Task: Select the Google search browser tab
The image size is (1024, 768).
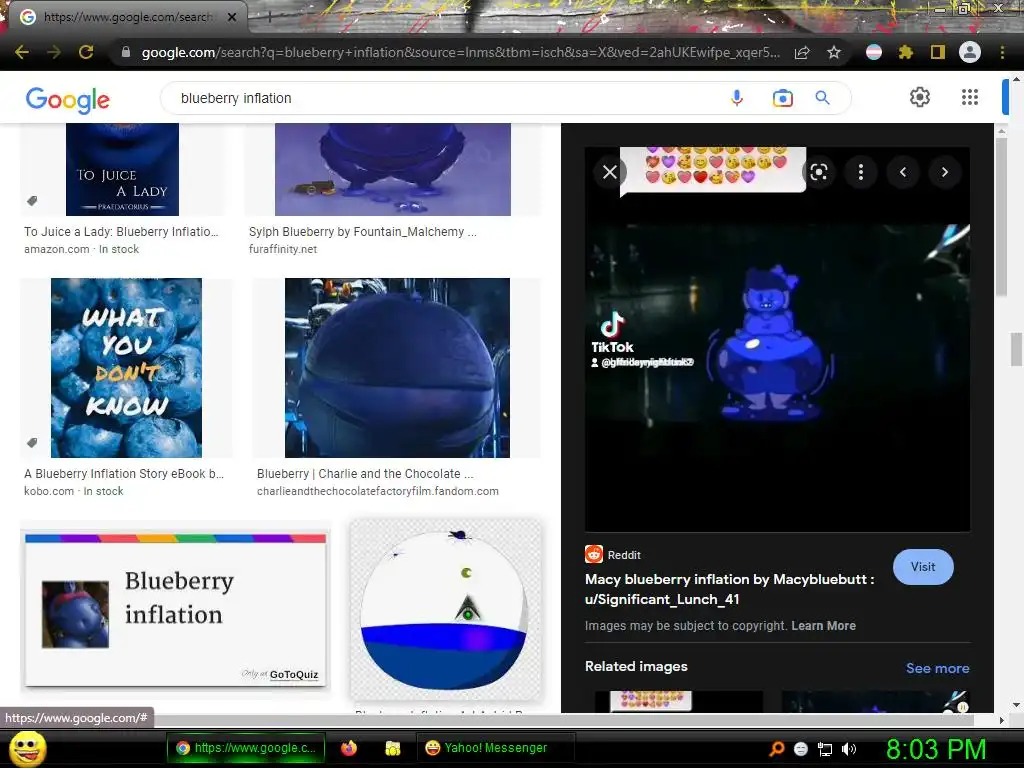Action: coord(127,17)
